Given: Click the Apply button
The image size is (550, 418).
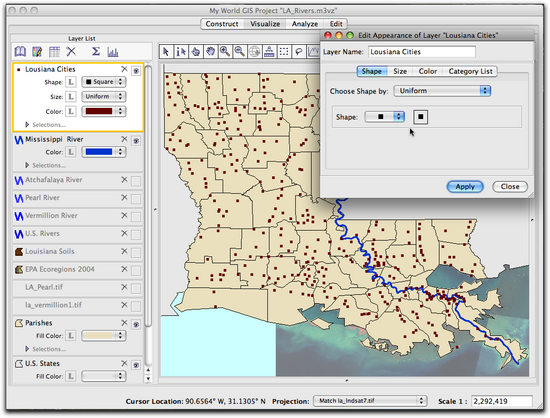Looking at the screenshot, I should (465, 187).
